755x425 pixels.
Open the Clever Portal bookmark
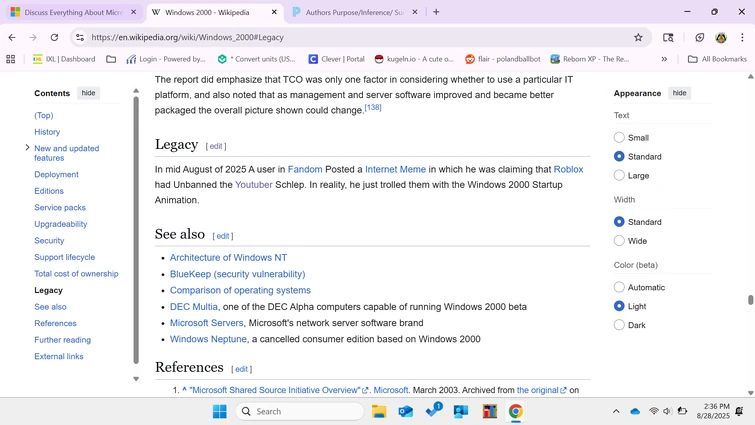pos(337,59)
